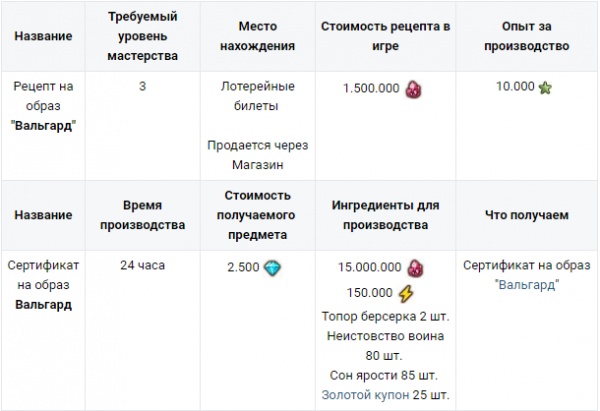Click the red crystal icon beside 1.500.000
The width and height of the screenshot is (600, 411).
tap(413, 89)
